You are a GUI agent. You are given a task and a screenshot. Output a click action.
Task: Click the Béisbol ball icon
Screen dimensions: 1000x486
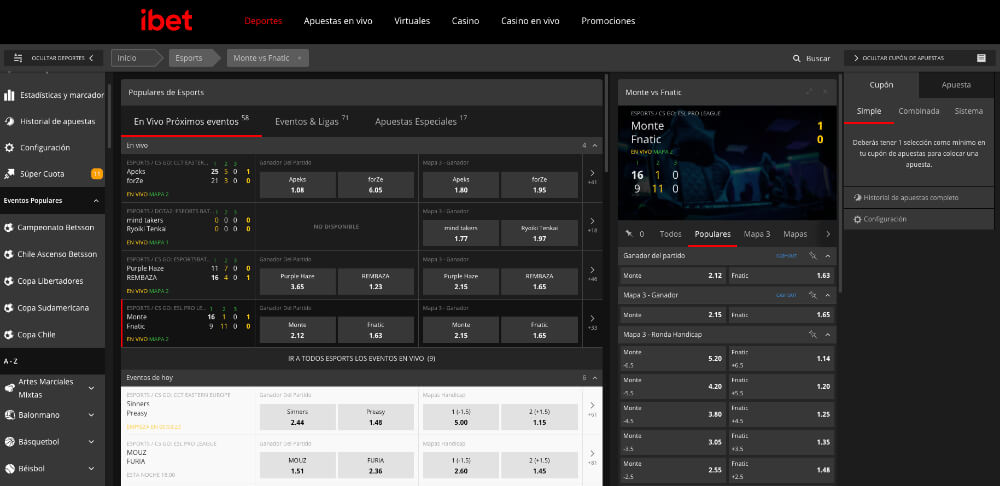(9, 469)
